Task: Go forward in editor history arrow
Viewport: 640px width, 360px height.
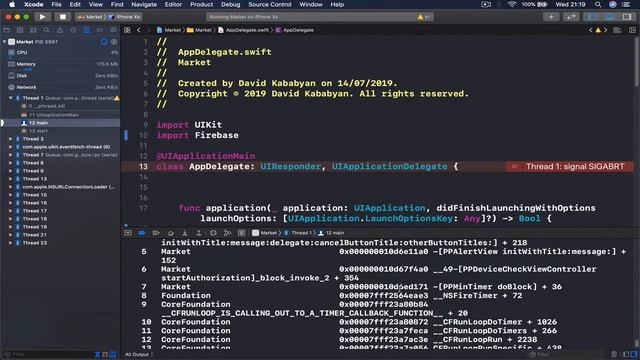Action: click(x=148, y=30)
